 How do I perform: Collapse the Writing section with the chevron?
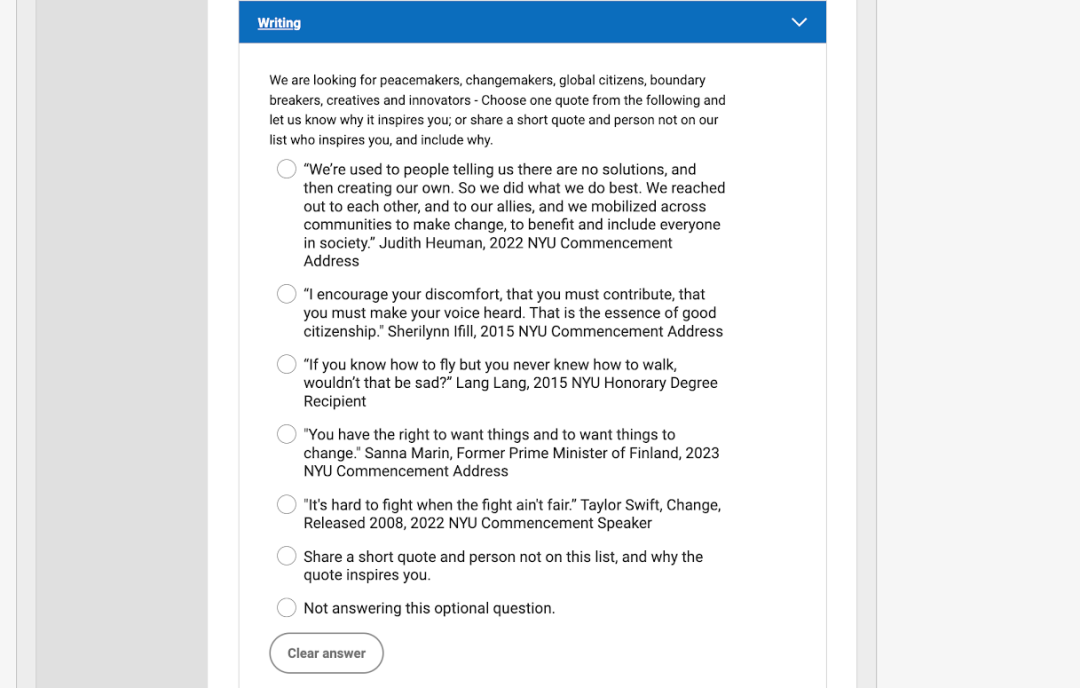(798, 22)
